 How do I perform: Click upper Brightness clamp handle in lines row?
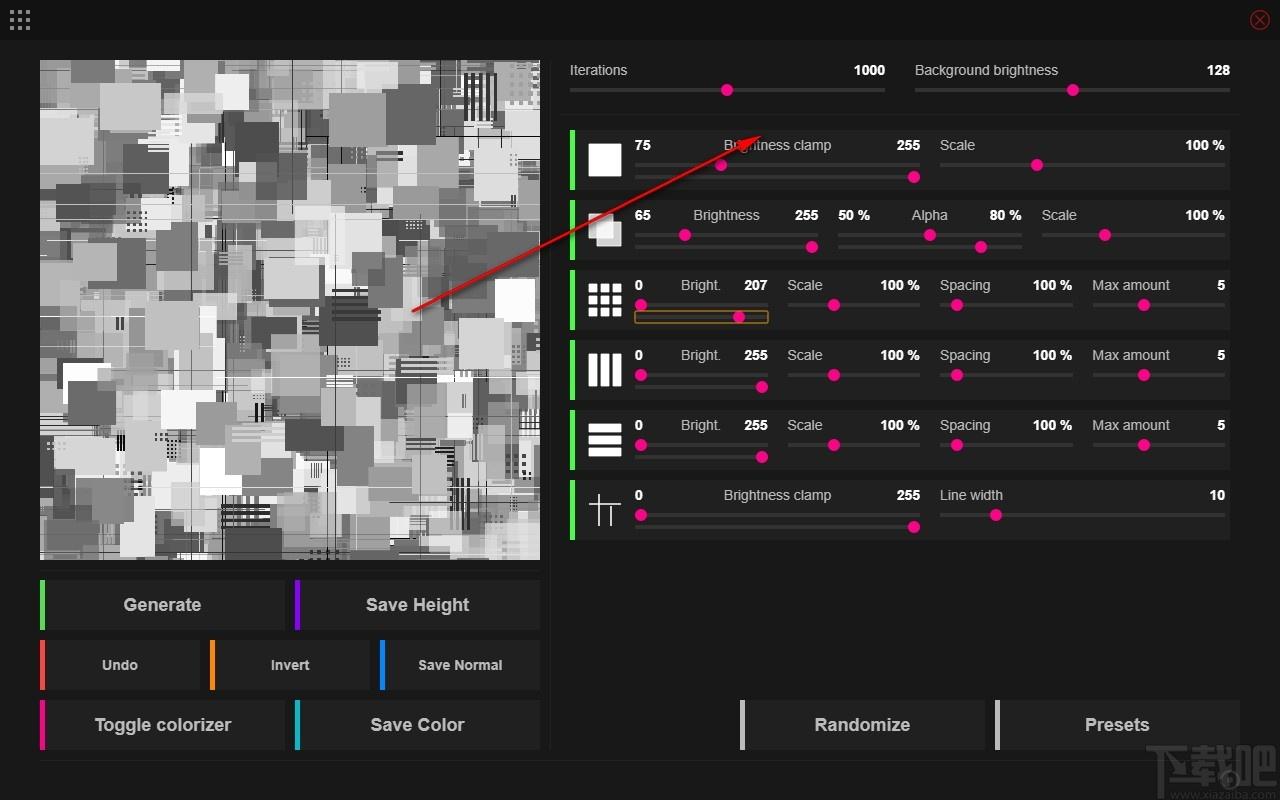click(x=913, y=527)
